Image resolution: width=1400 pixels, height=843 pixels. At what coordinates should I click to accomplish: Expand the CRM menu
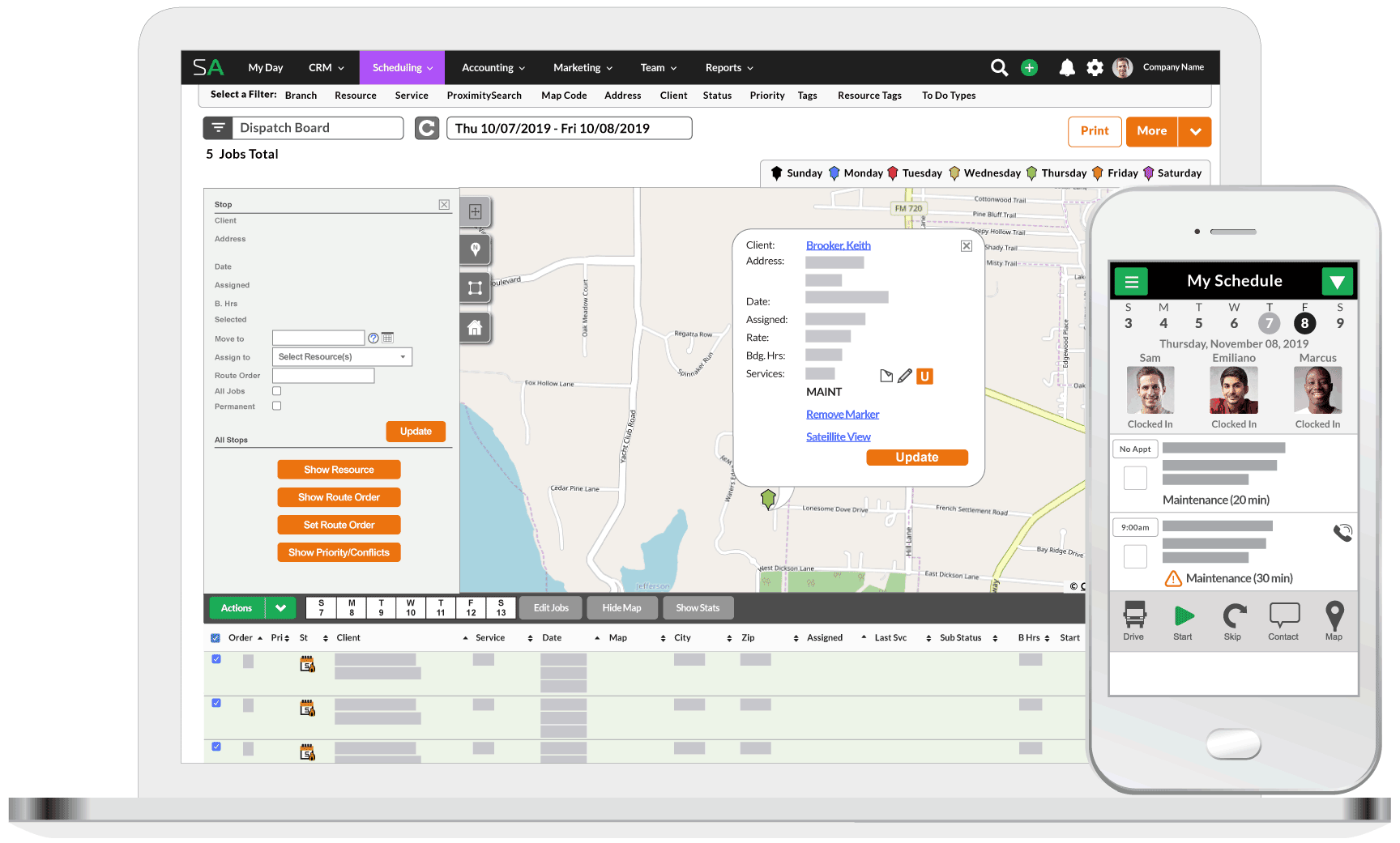[327, 68]
